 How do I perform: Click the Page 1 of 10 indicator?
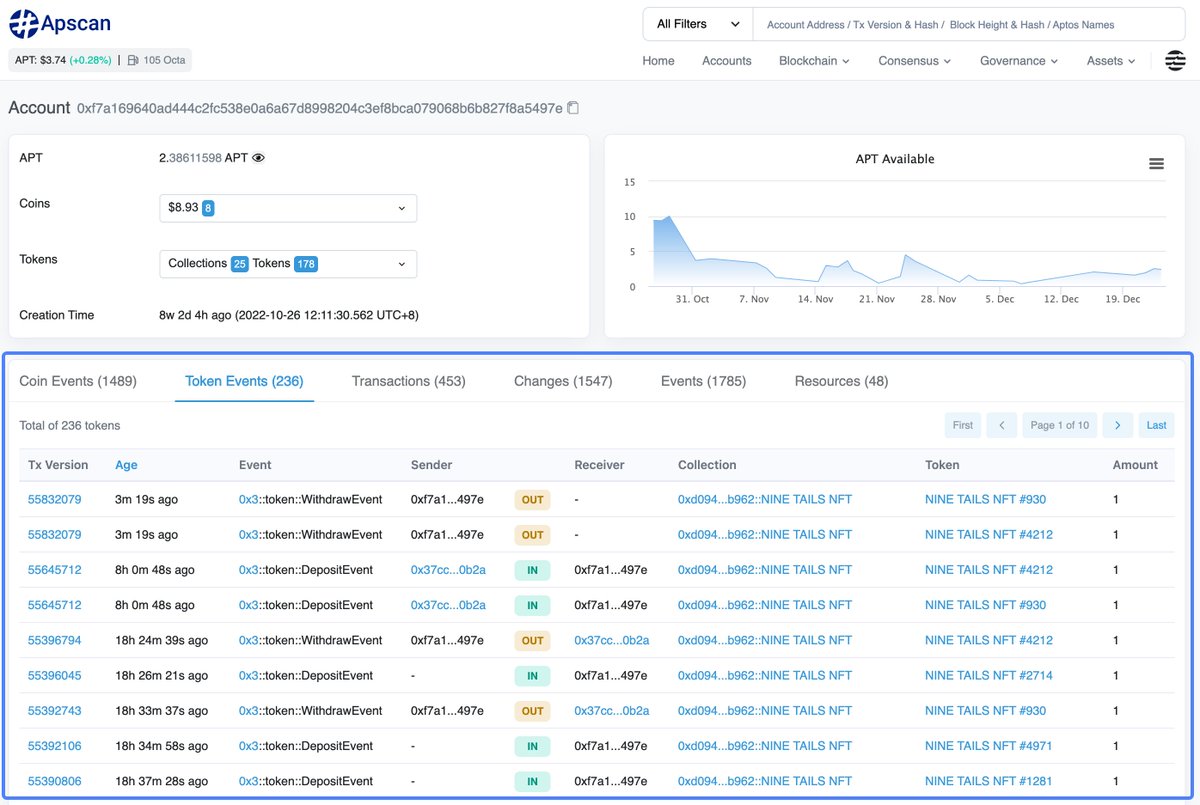coord(1059,425)
